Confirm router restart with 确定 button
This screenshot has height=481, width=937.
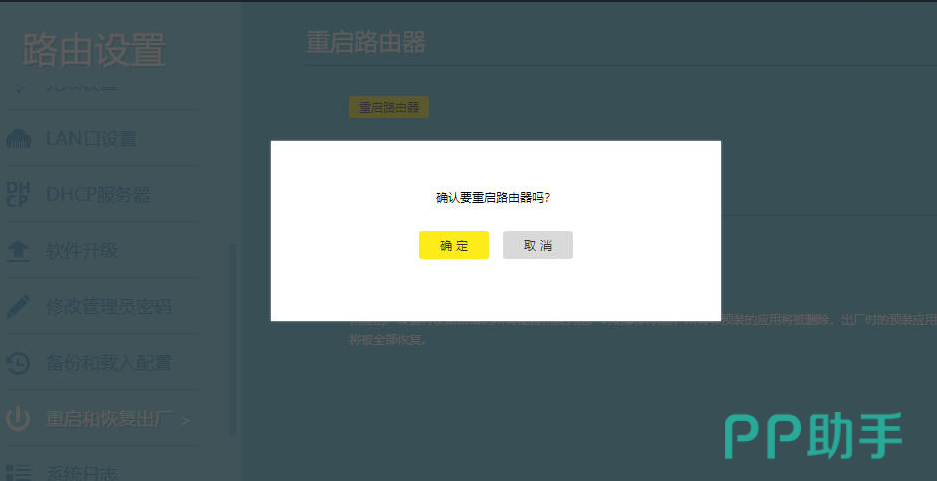coord(454,245)
